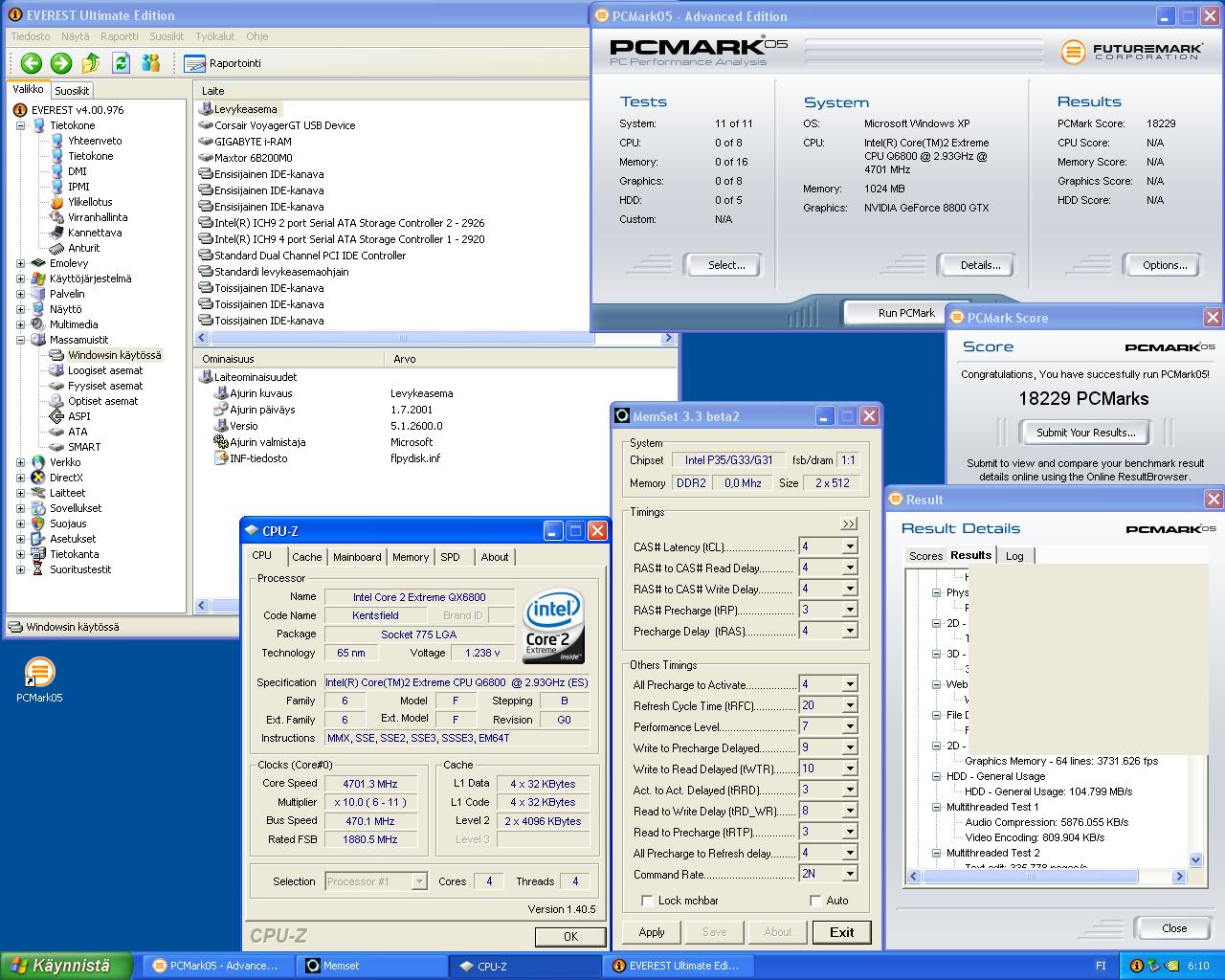The image size is (1225, 980).
Task: Click Submit Your Results button
Action: coord(1085,433)
